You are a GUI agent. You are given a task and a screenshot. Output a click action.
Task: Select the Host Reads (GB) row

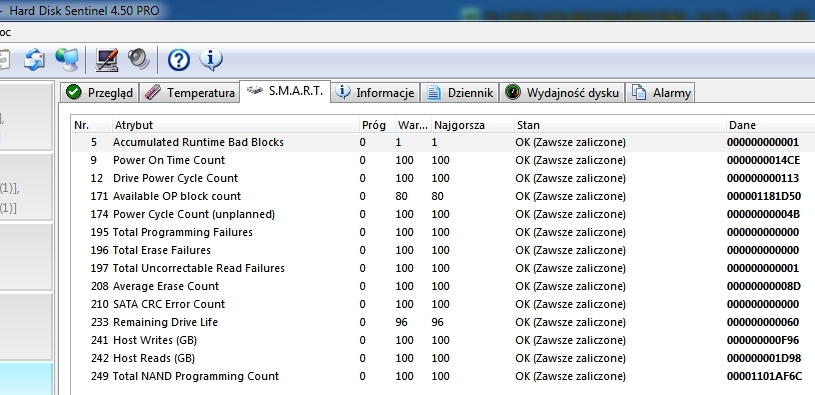(x=443, y=358)
